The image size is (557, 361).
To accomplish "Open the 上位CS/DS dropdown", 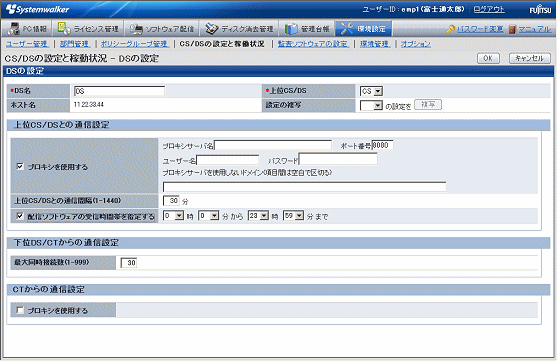I will [371, 91].
